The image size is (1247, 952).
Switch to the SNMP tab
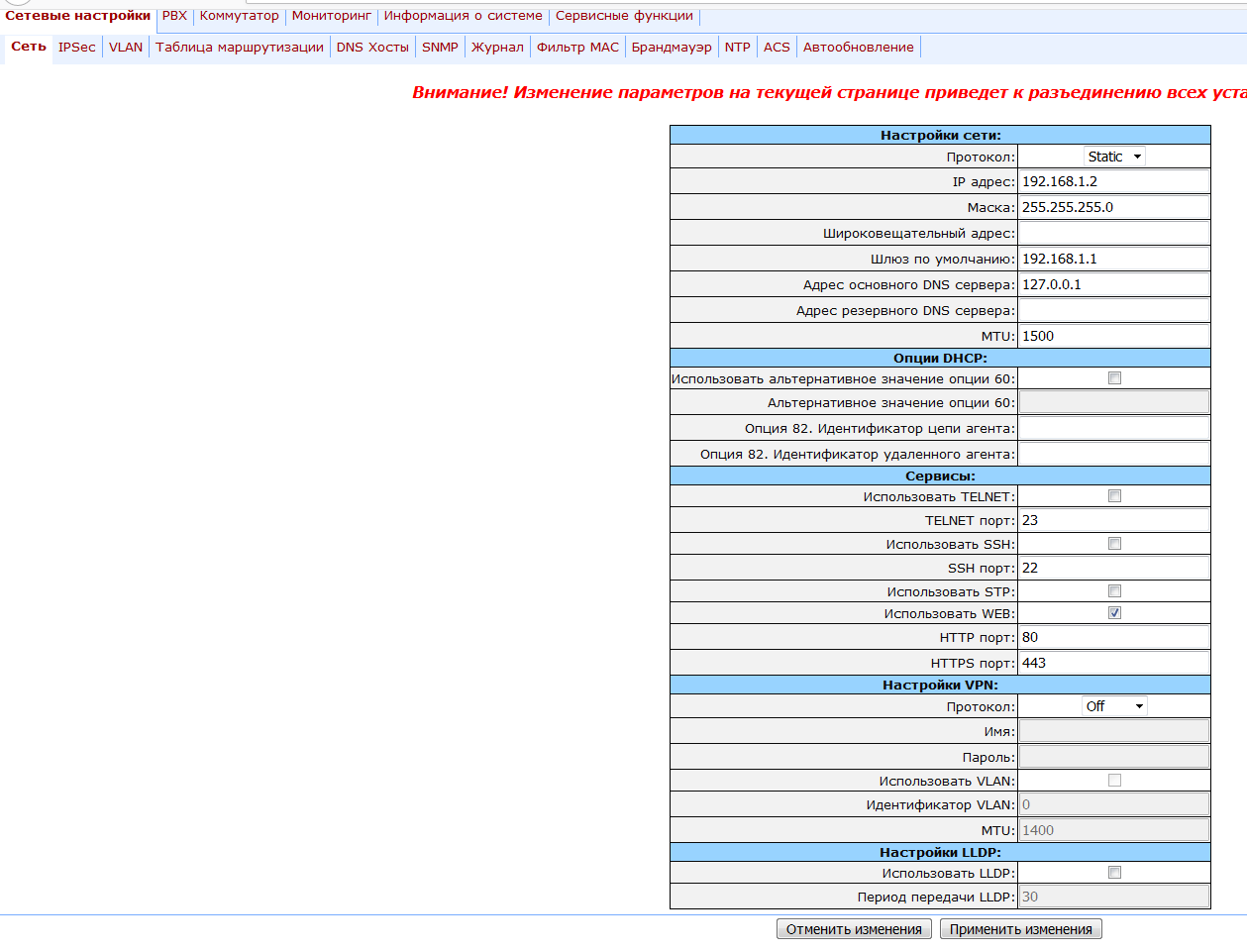[440, 47]
